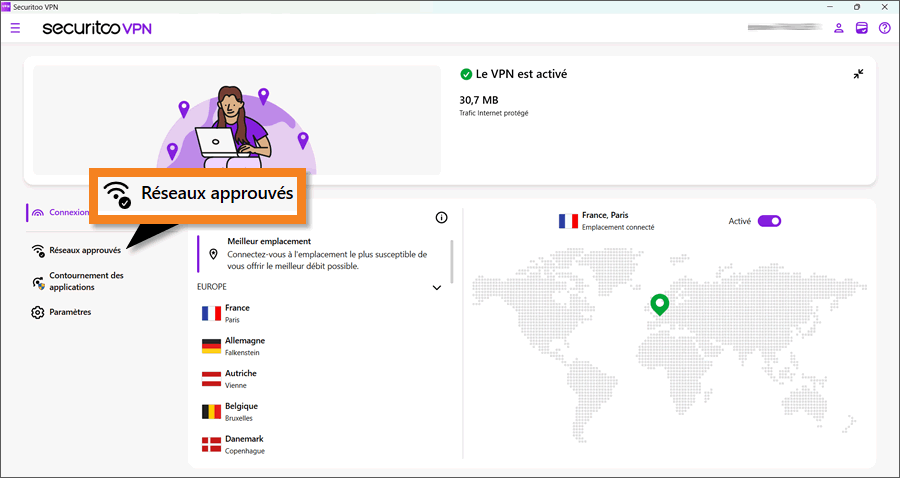Click the Contournement des applications icon
This screenshot has width=900, height=478.
tap(38, 282)
